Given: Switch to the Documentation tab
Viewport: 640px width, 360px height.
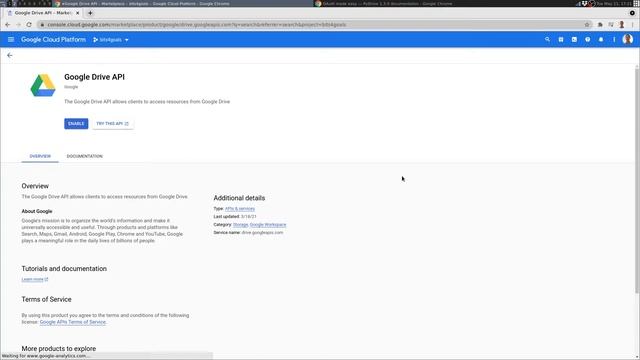Looking at the screenshot, I should (x=84, y=156).
